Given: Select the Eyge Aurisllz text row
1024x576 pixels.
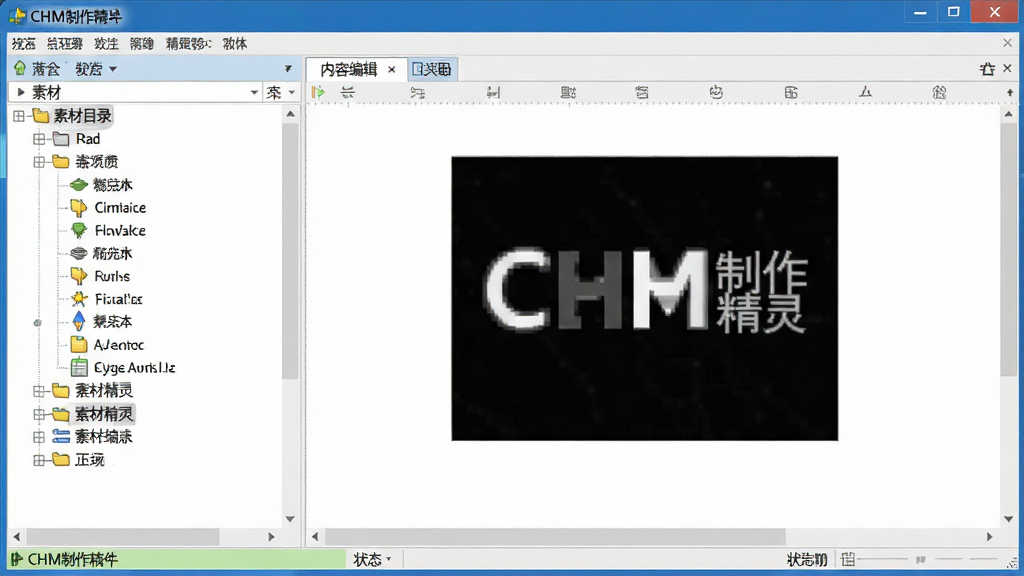Looking at the screenshot, I should [x=135, y=368].
